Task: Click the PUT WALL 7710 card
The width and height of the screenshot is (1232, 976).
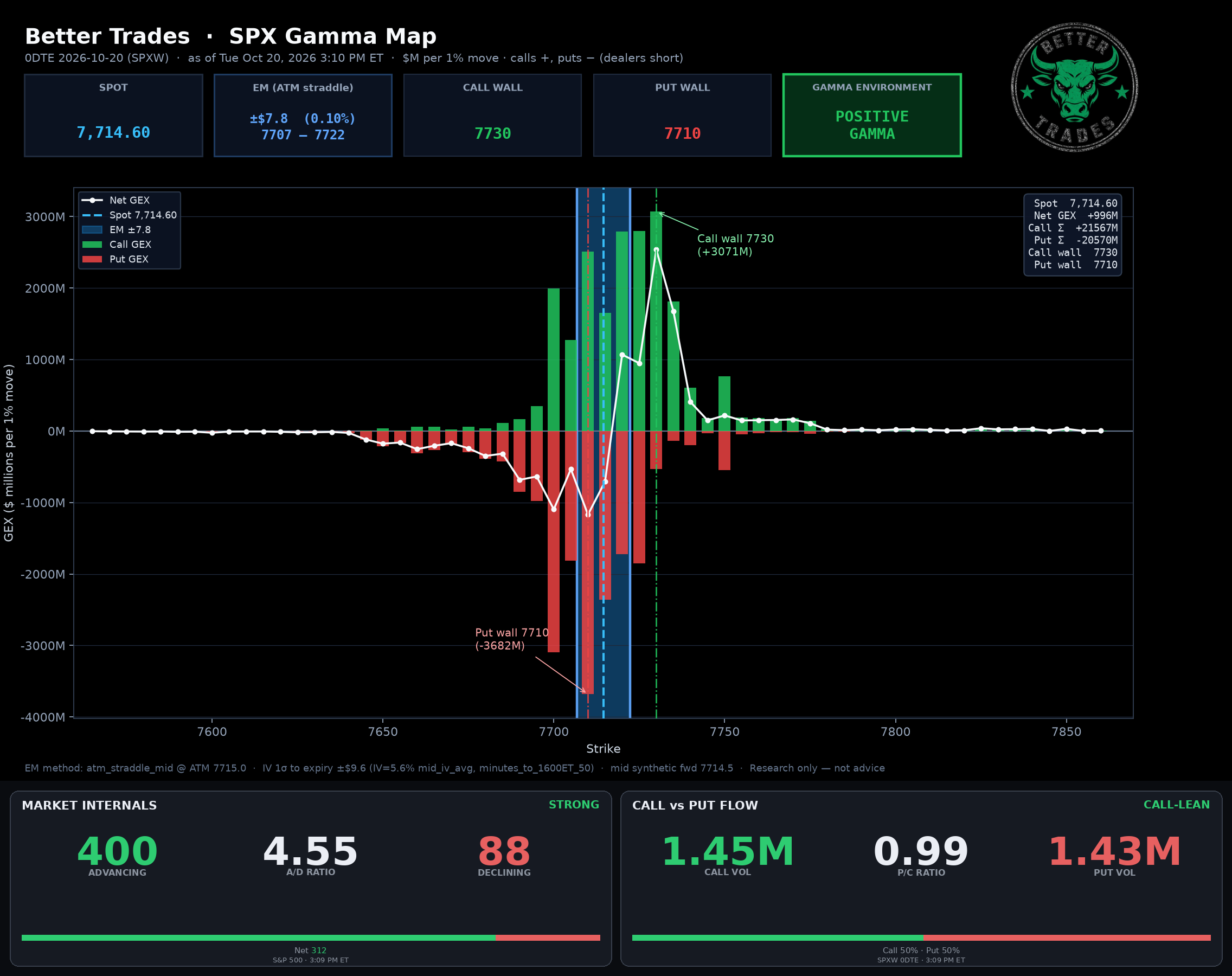Action: (682, 115)
